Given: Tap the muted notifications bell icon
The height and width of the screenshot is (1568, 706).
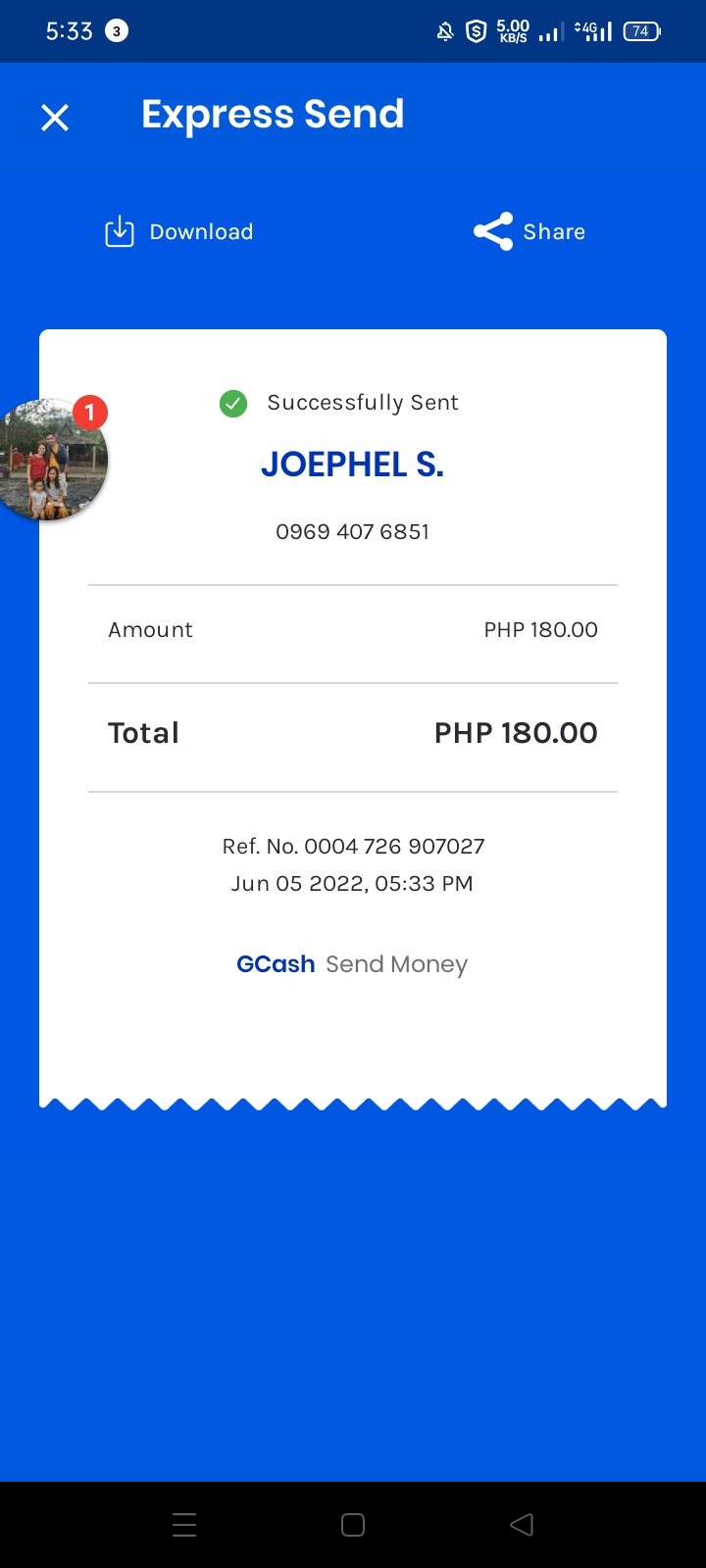Looking at the screenshot, I should (445, 31).
